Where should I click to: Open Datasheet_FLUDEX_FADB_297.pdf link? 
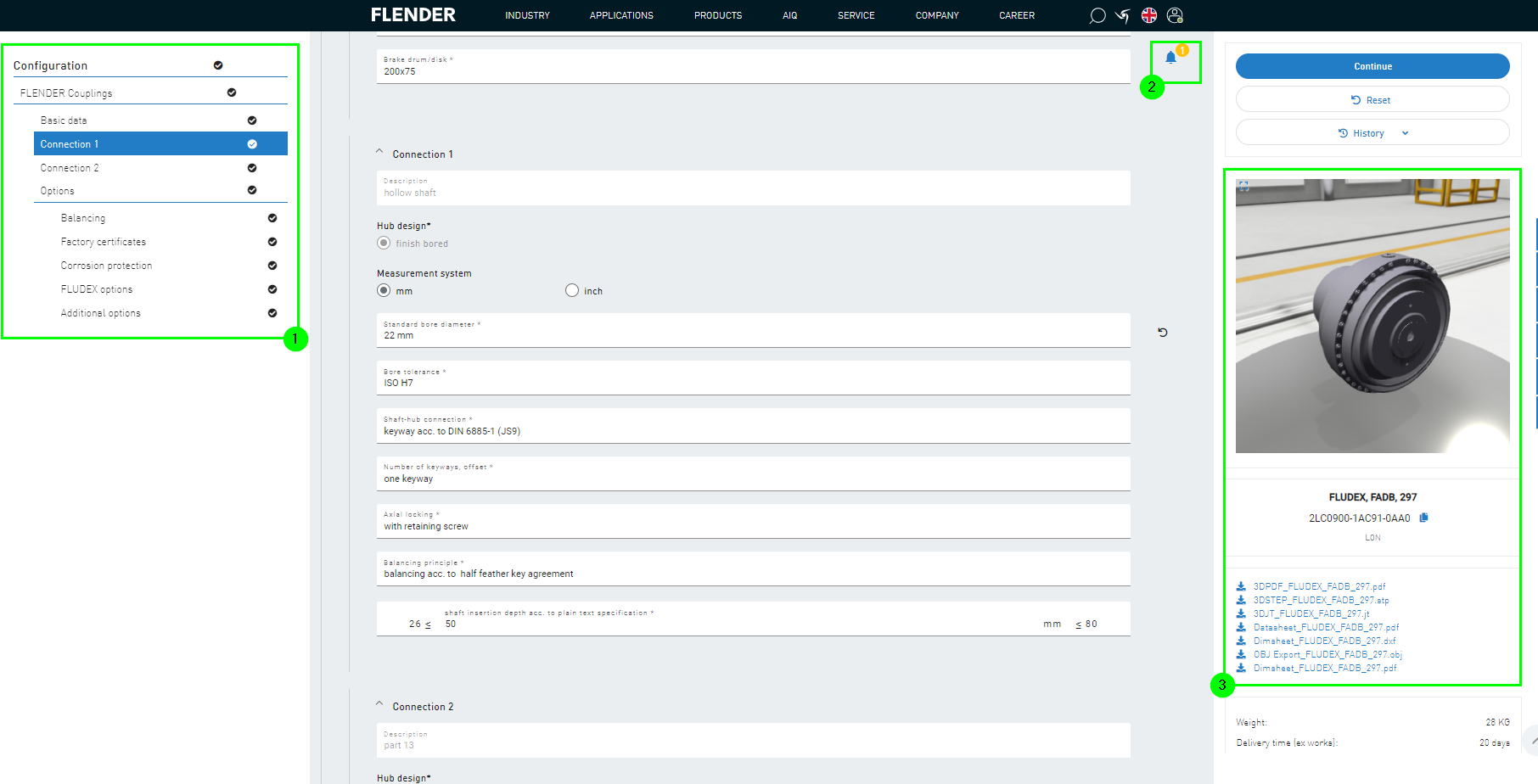click(1326, 627)
